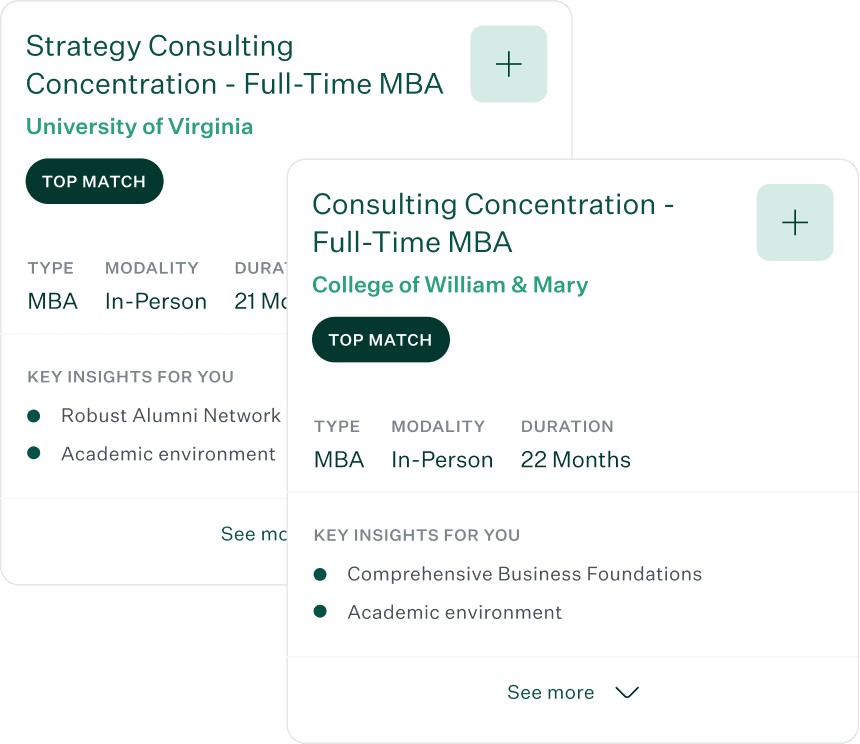Screen dimensions: 860x744
Task: Click the Academic environment insight on the William & Mary card
Action: pos(454,612)
